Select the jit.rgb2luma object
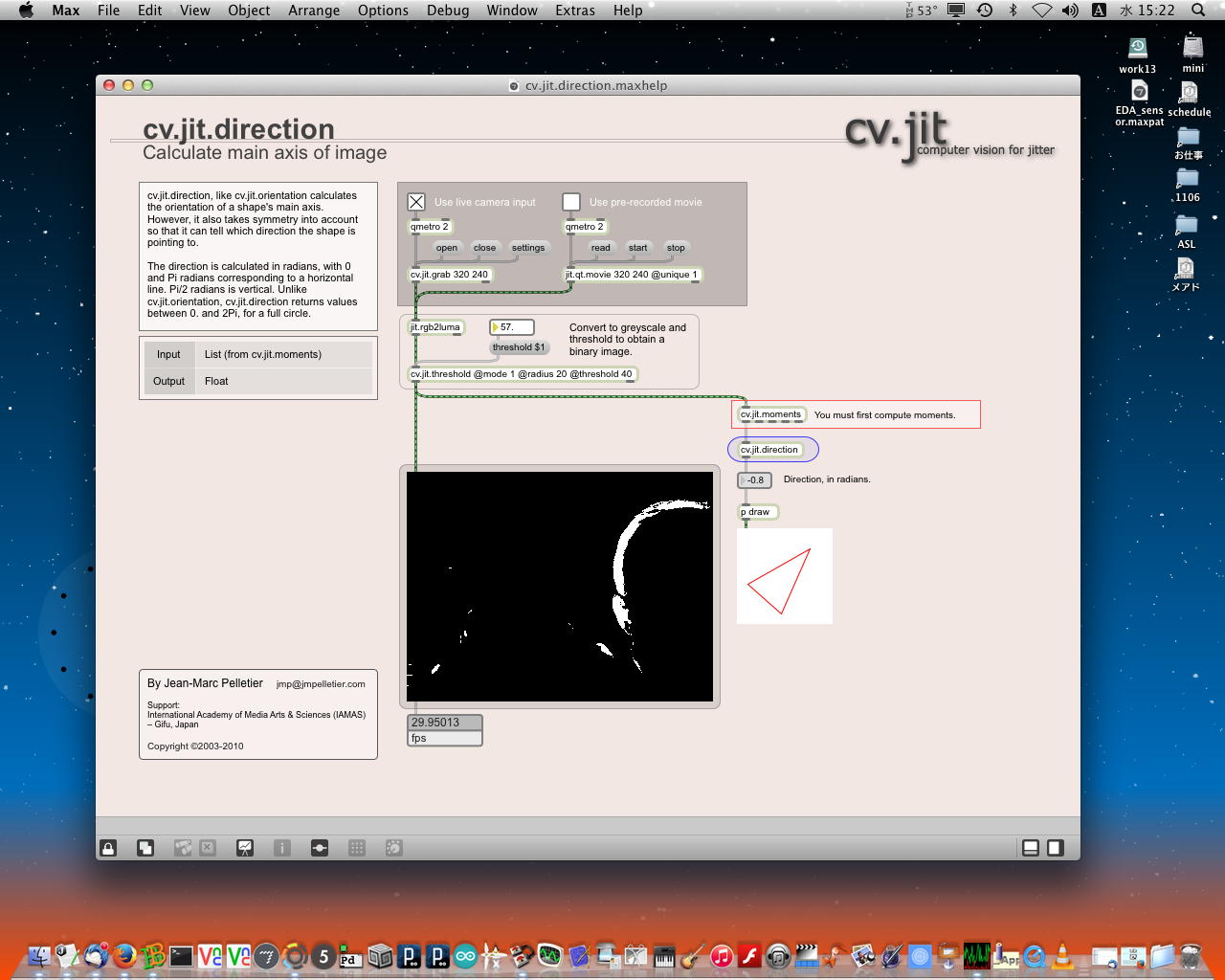1225x980 pixels. click(435, 327)
